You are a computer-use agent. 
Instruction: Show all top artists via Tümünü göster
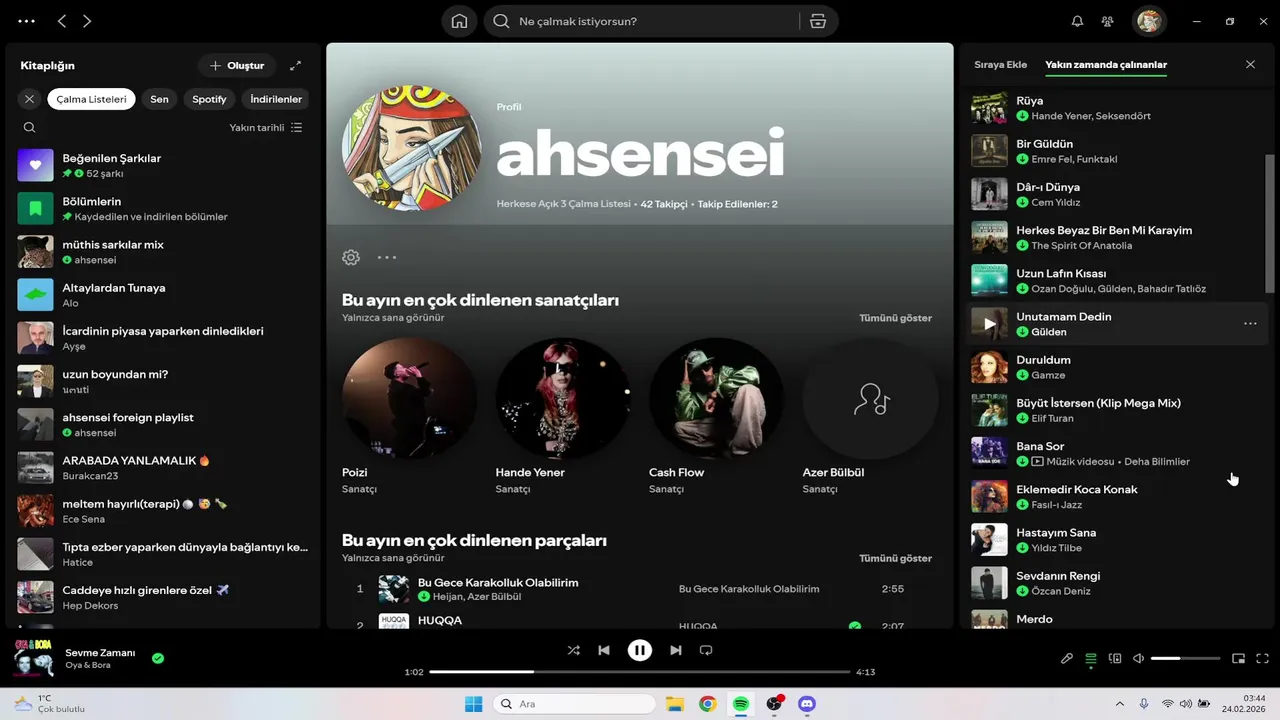point(895,318)
